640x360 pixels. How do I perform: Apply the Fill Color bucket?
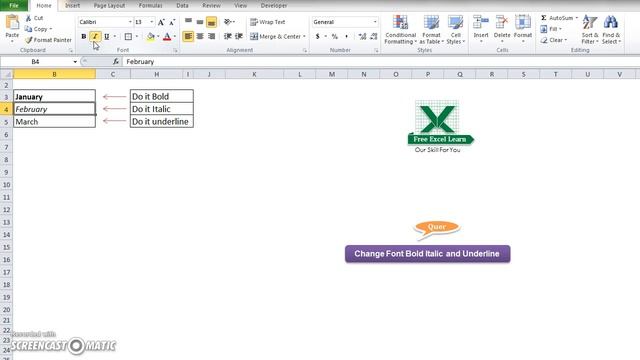[151, 36]
